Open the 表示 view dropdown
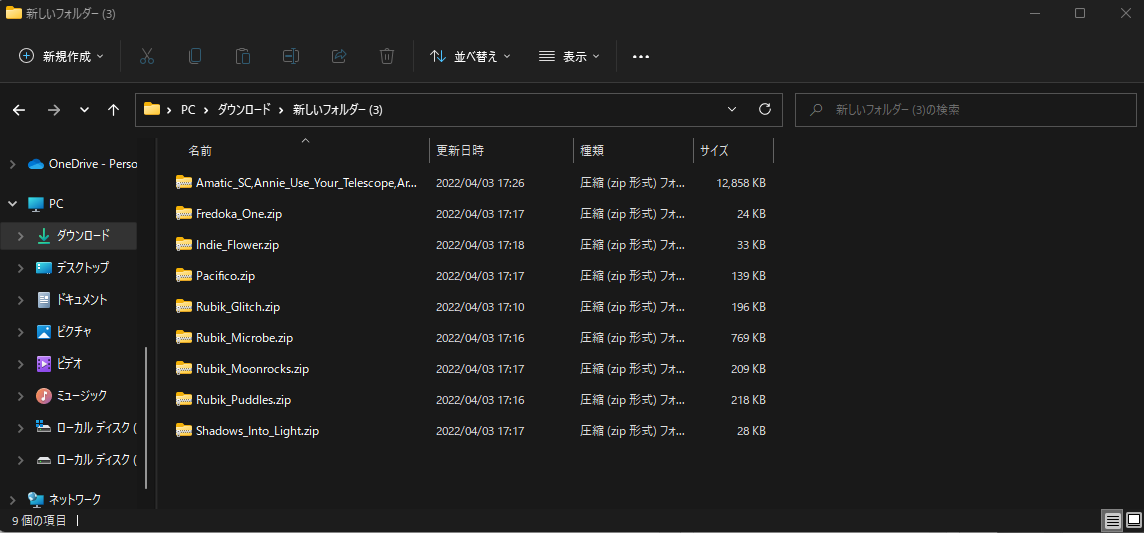The width and height of the screenshot is (1144, 533). tap(569, 56)
